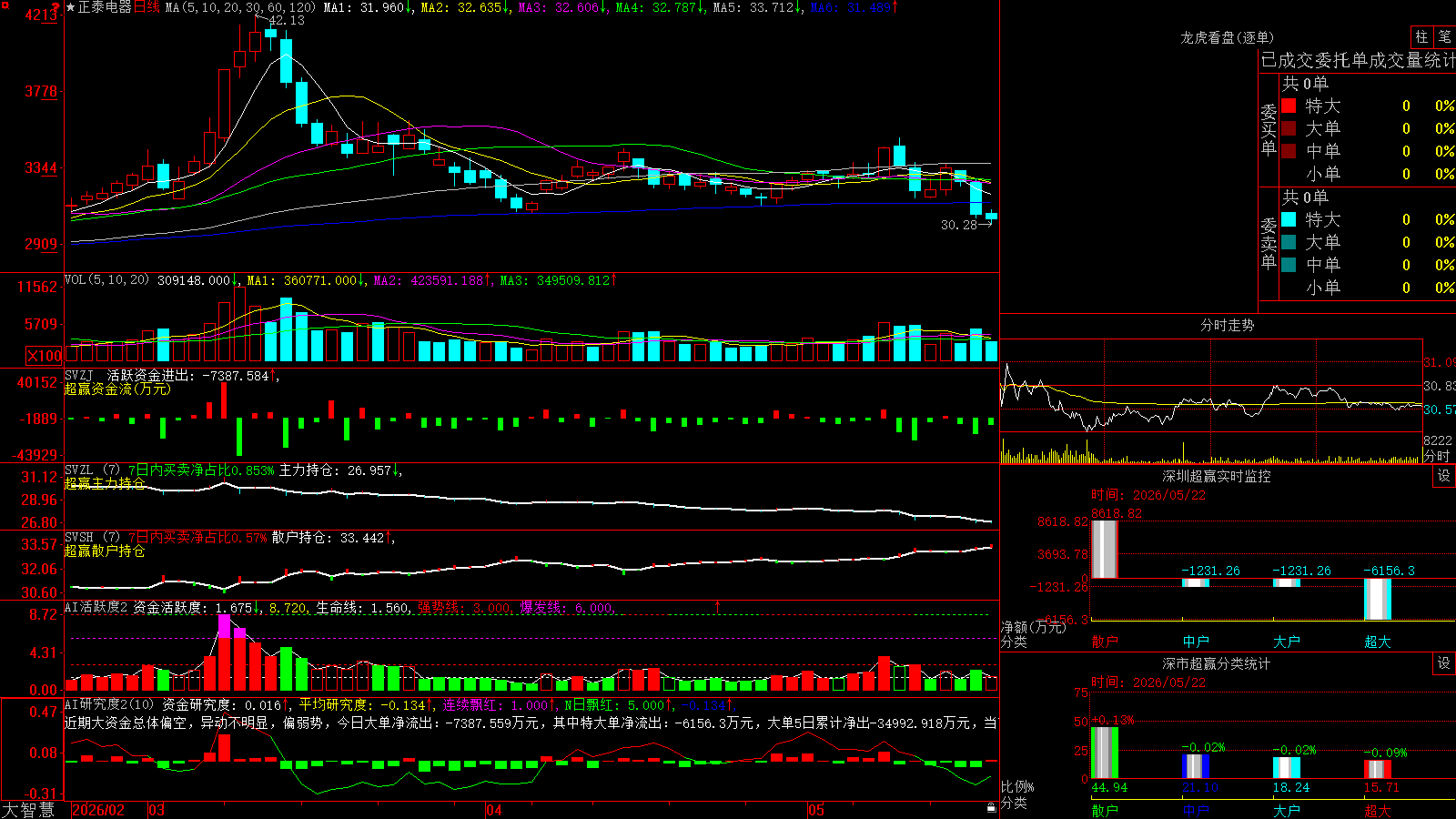Switch 龙虎看盘 to 柱 bar view
Screen dimensions: 1456x819
[1421, 36]
